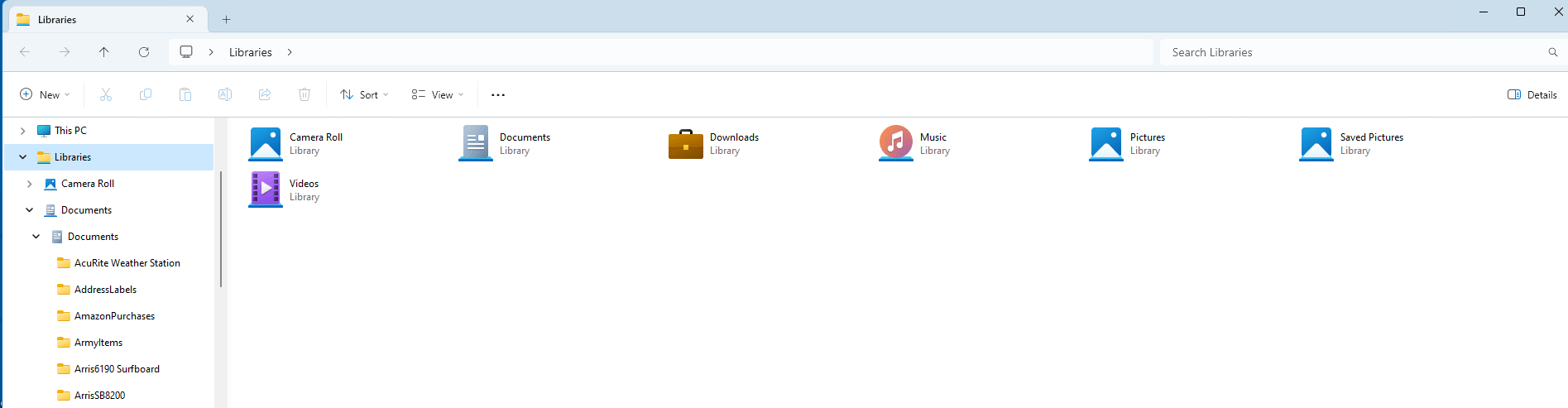Click chevron after Libraries in address bar
1568x408 pixels.
(290, 52)
